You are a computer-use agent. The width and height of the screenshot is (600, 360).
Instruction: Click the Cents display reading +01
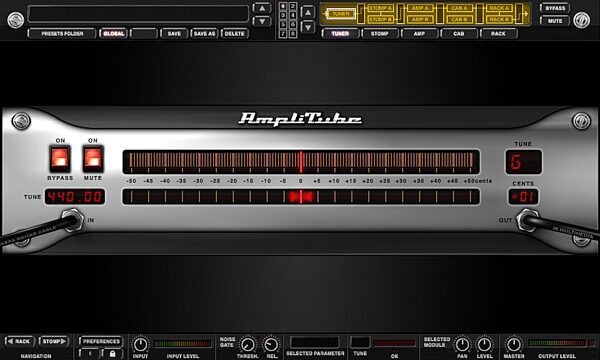tap(523, 197)
